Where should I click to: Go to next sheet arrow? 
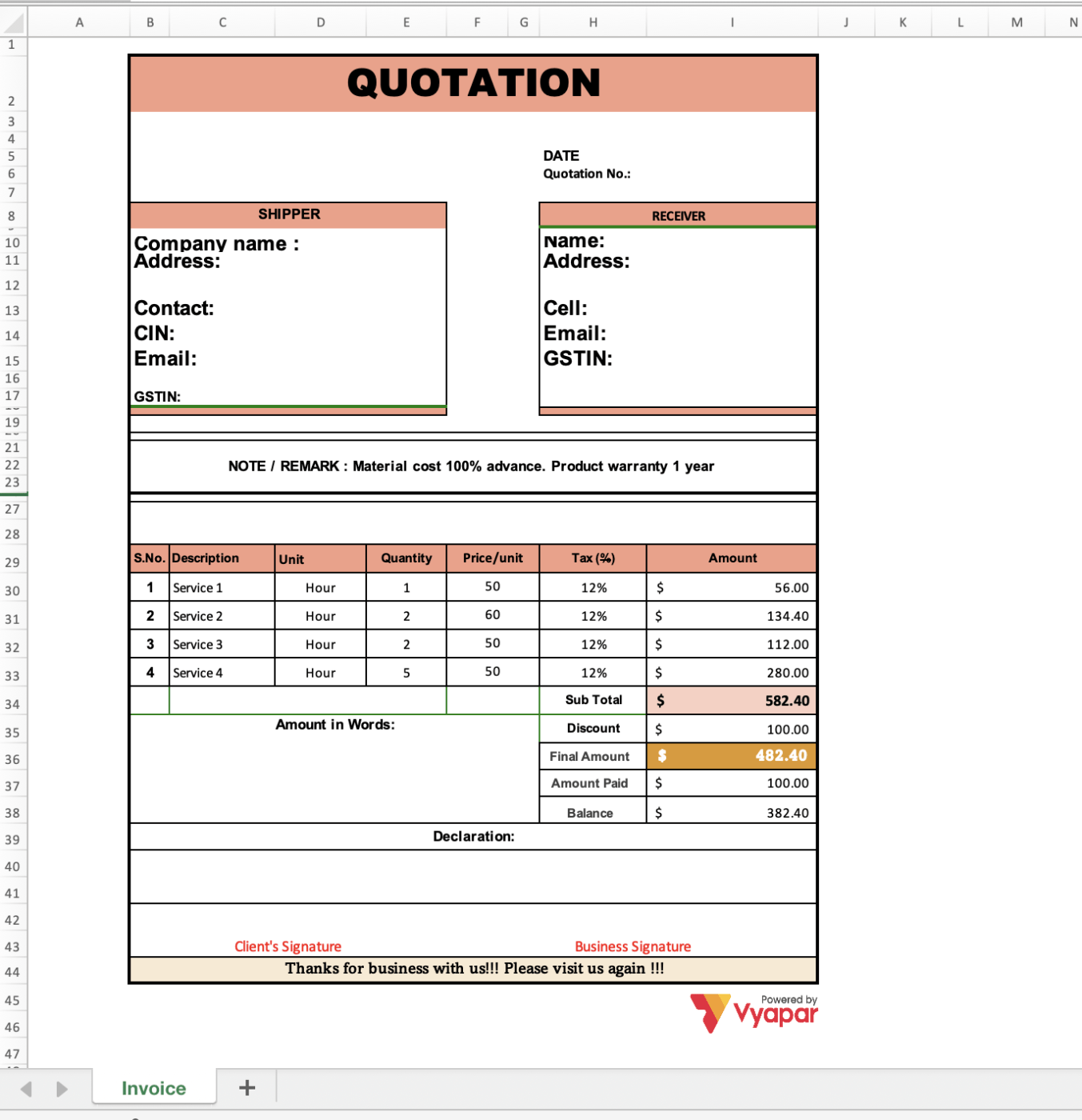pos(62,1089)
